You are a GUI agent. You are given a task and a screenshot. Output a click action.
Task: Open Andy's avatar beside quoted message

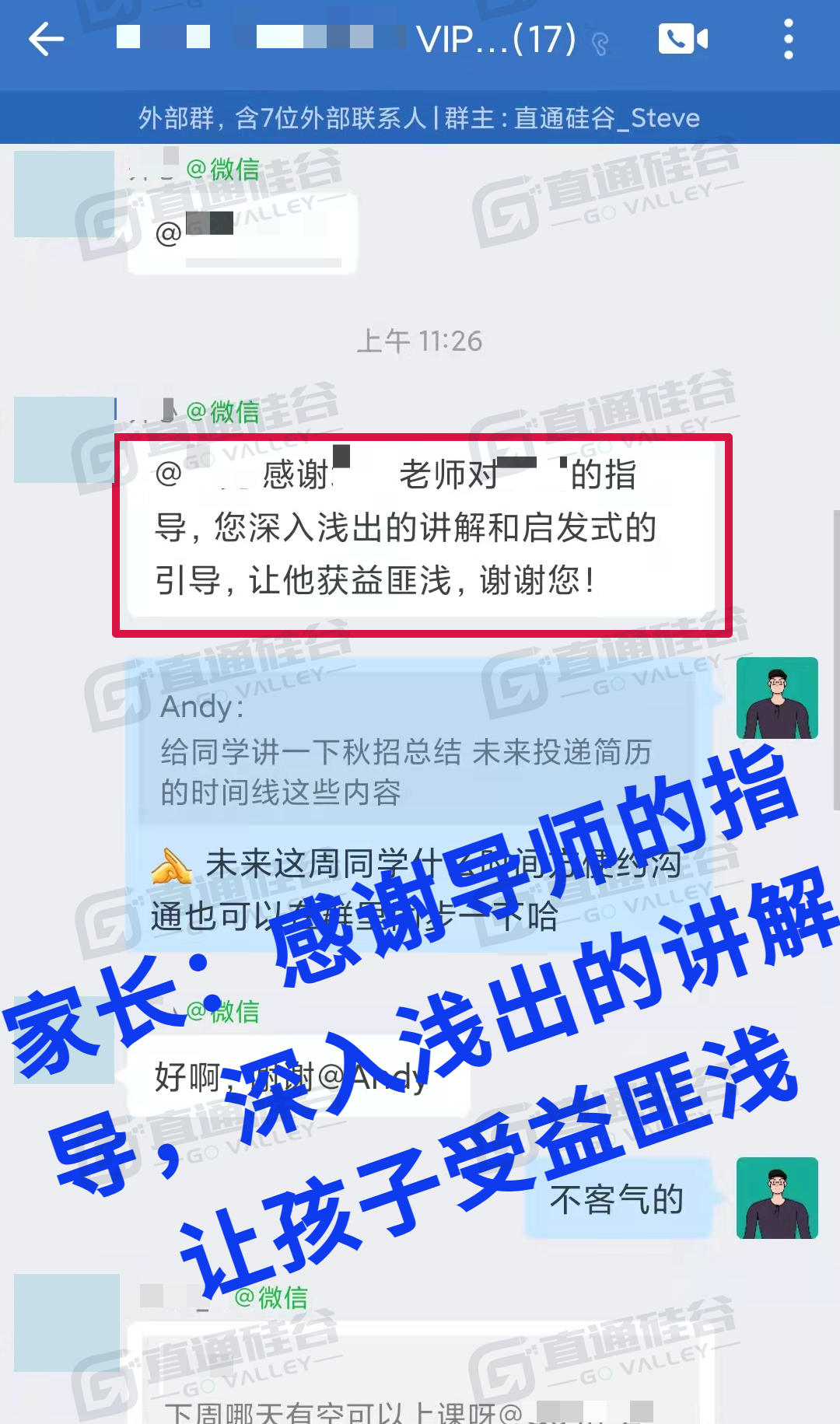(x=777, y=698)
